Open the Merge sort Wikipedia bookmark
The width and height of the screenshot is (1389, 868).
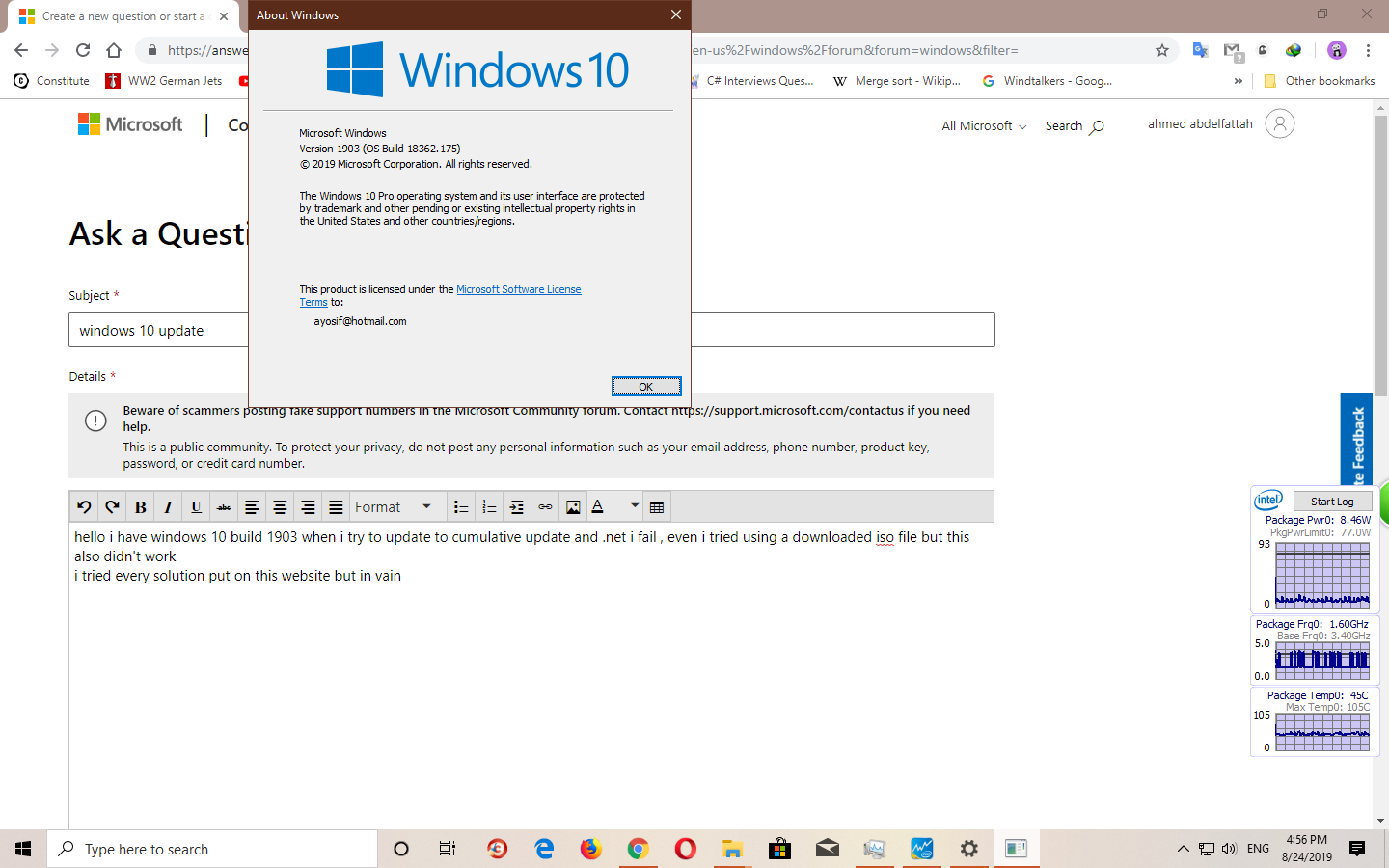click(897, 81)
